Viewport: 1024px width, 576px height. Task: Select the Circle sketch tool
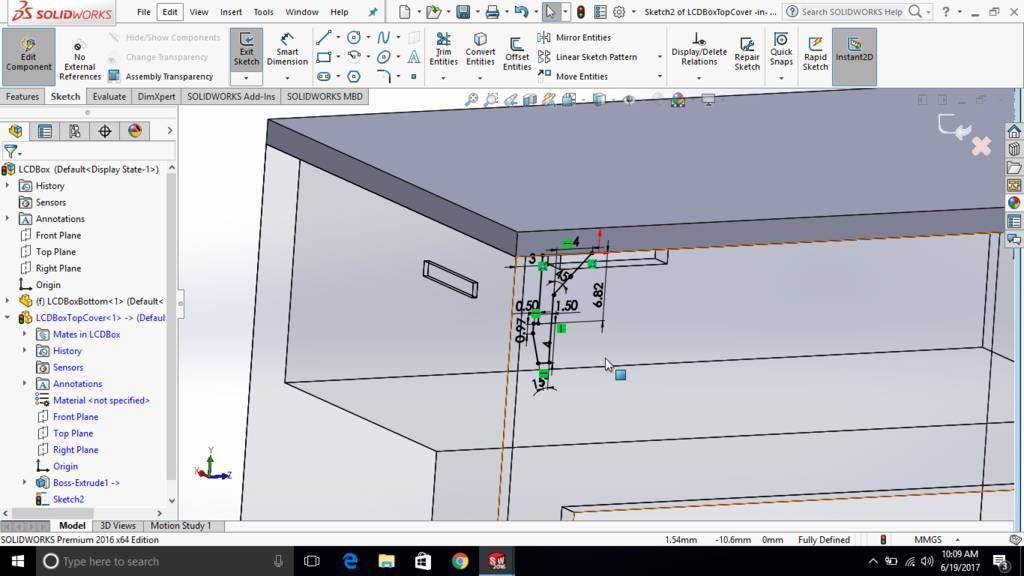[354, 37]
